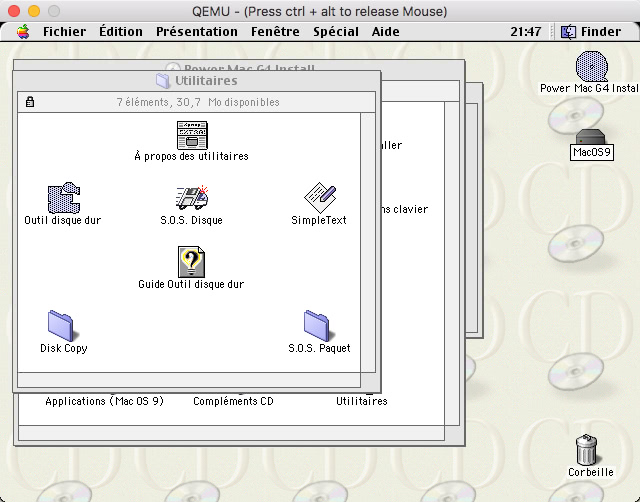Image resolution: width=640 pixels, height=502 pixels.
Task: Click Applications (Mac OS 9) in the back window
Action: pos(104,401)
